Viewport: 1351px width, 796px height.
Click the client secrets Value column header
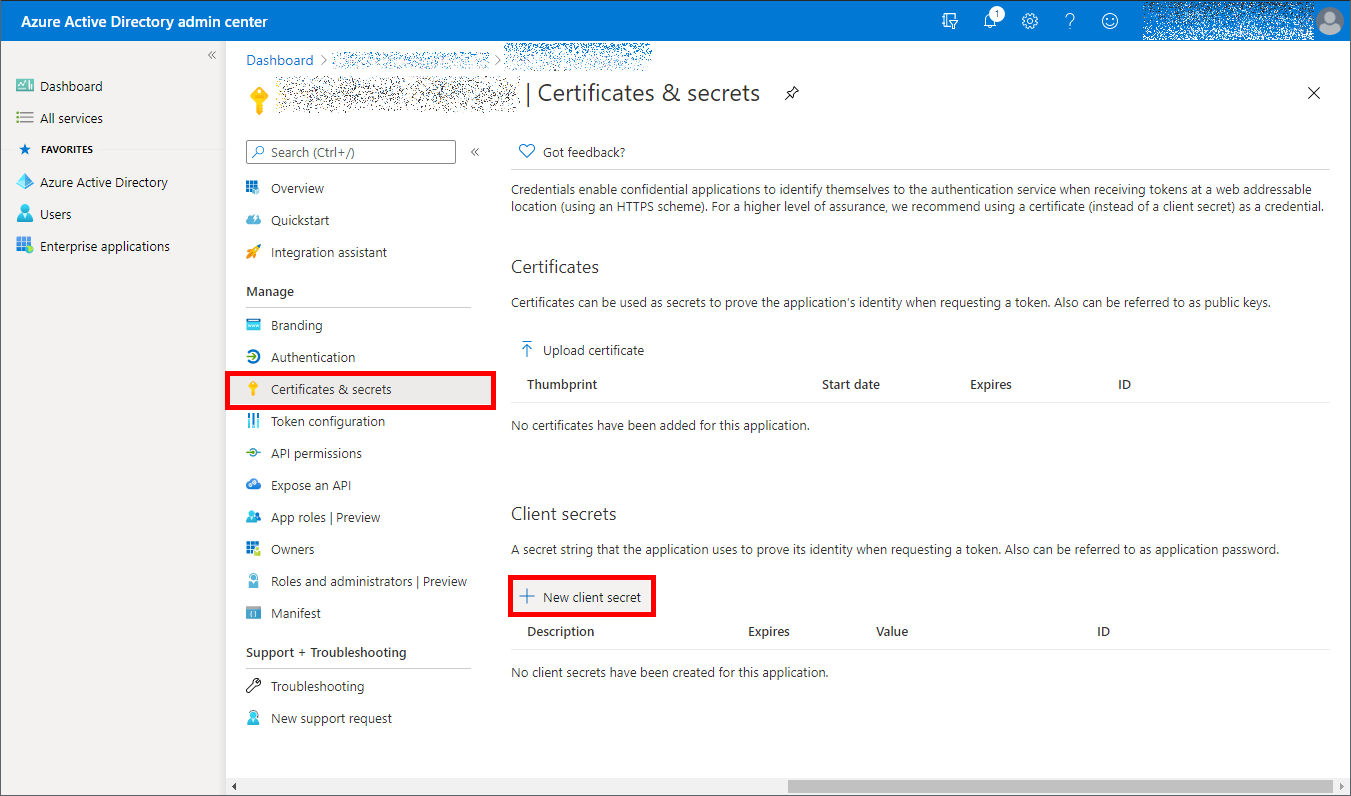point(892,631)
